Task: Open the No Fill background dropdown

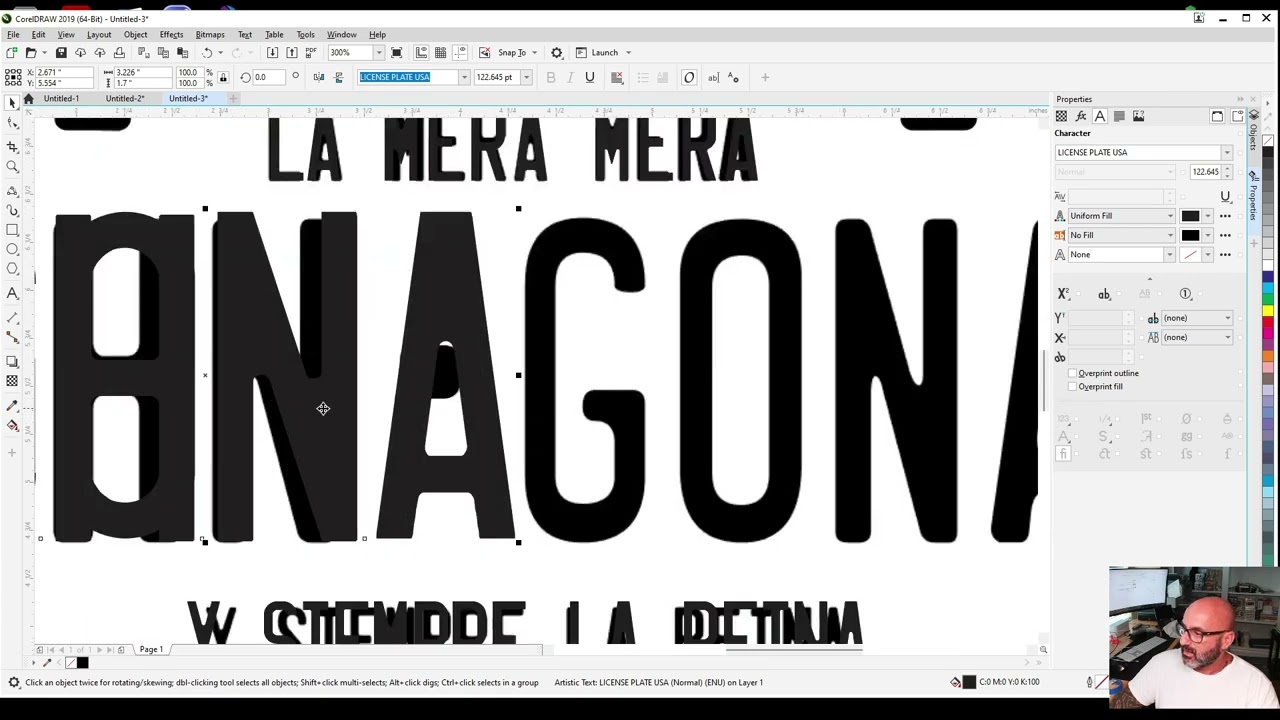Action: (x=1170, y=235)
